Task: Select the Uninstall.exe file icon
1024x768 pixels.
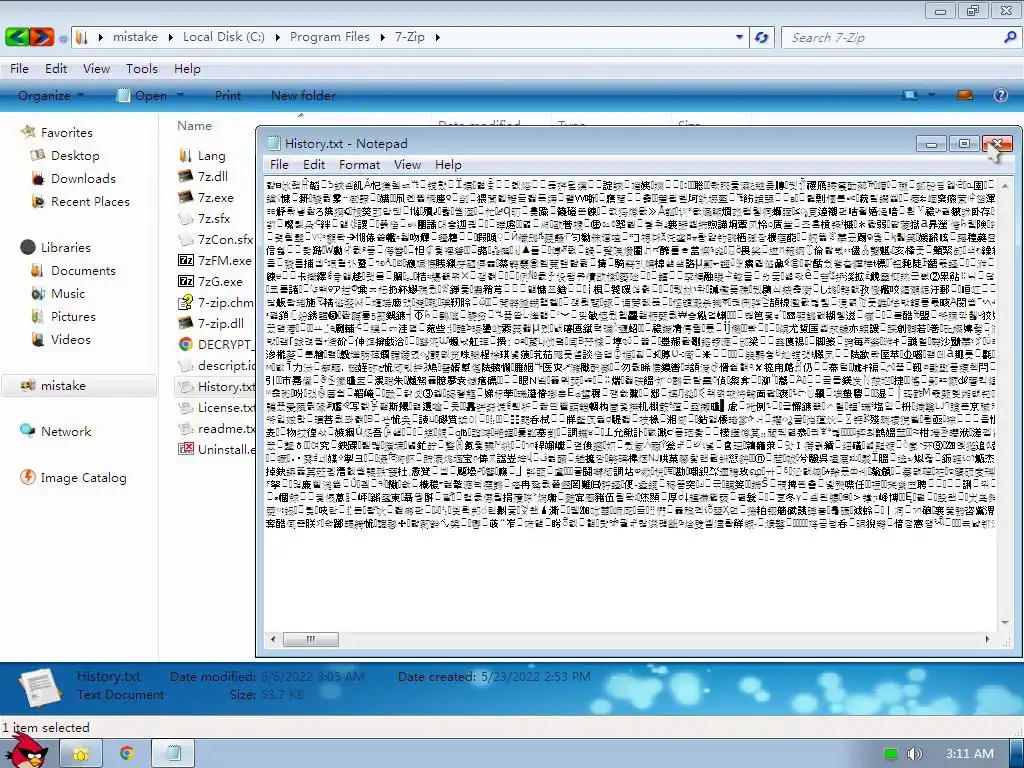Action: point(185,449)
